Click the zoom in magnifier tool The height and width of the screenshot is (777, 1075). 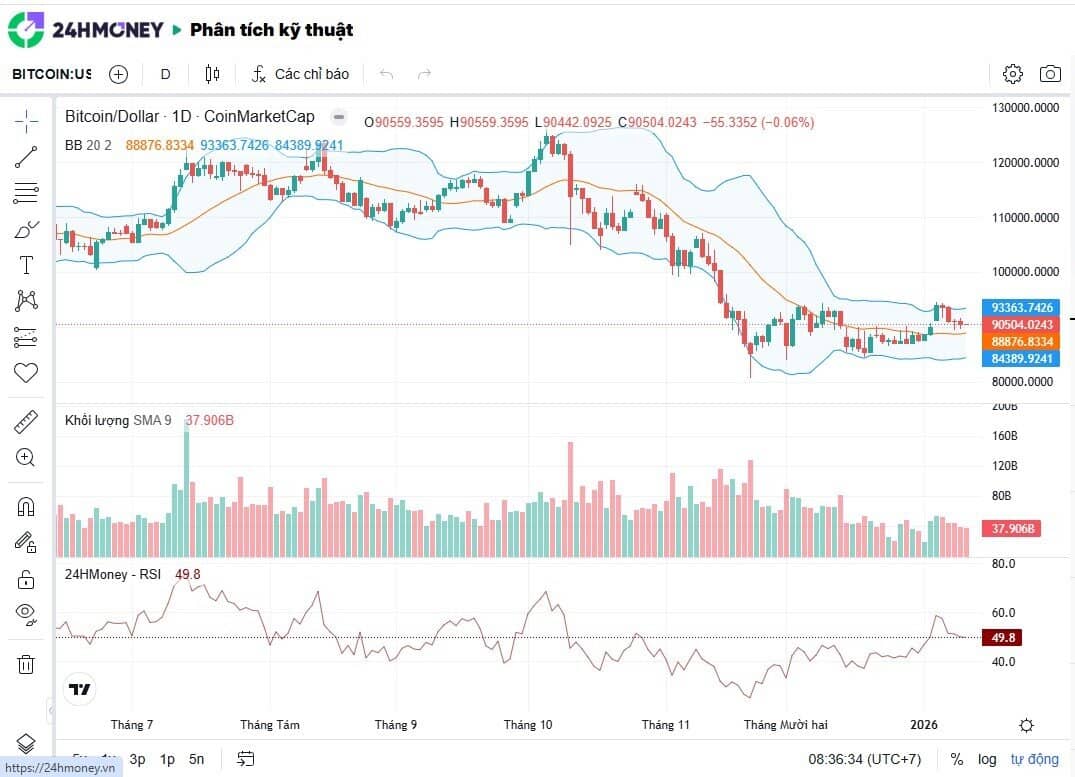pyautogui.click(x=26, y=458)
